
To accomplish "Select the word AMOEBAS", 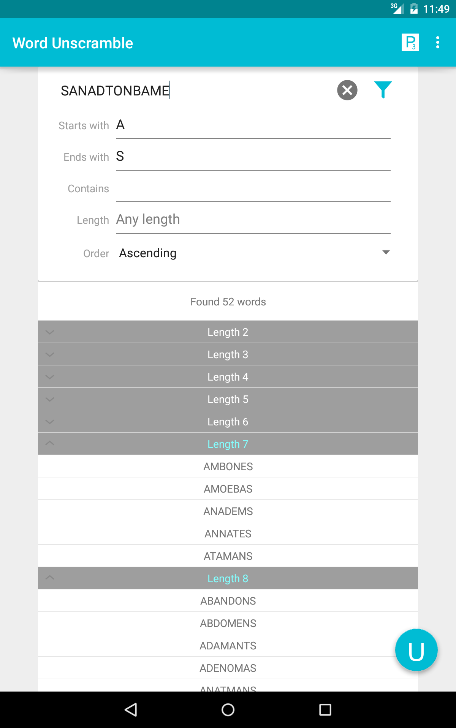I will 228,489.
